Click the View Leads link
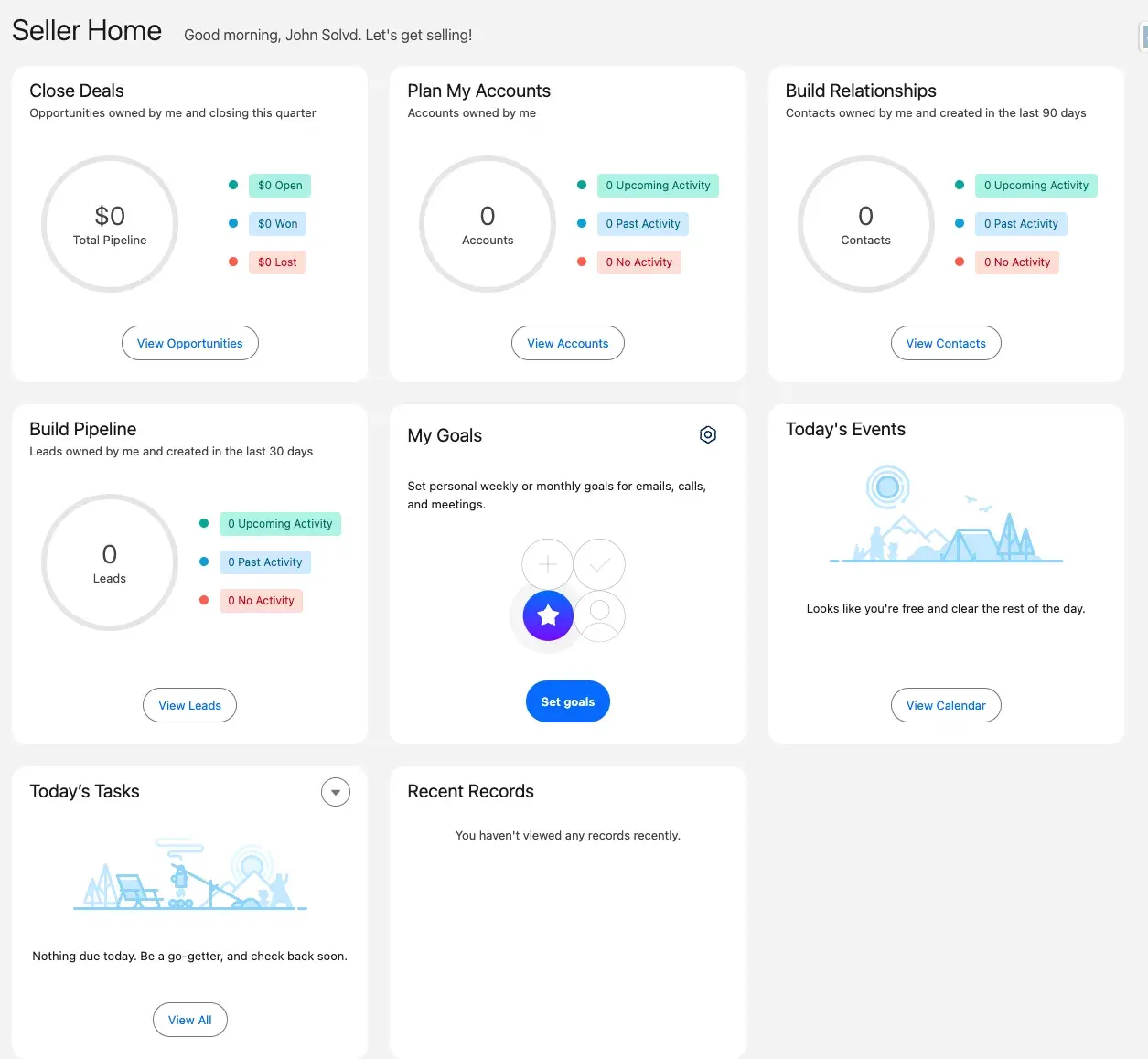Image resolution: width=1148 pixels, height=1059 pixels. coord(189,705)
